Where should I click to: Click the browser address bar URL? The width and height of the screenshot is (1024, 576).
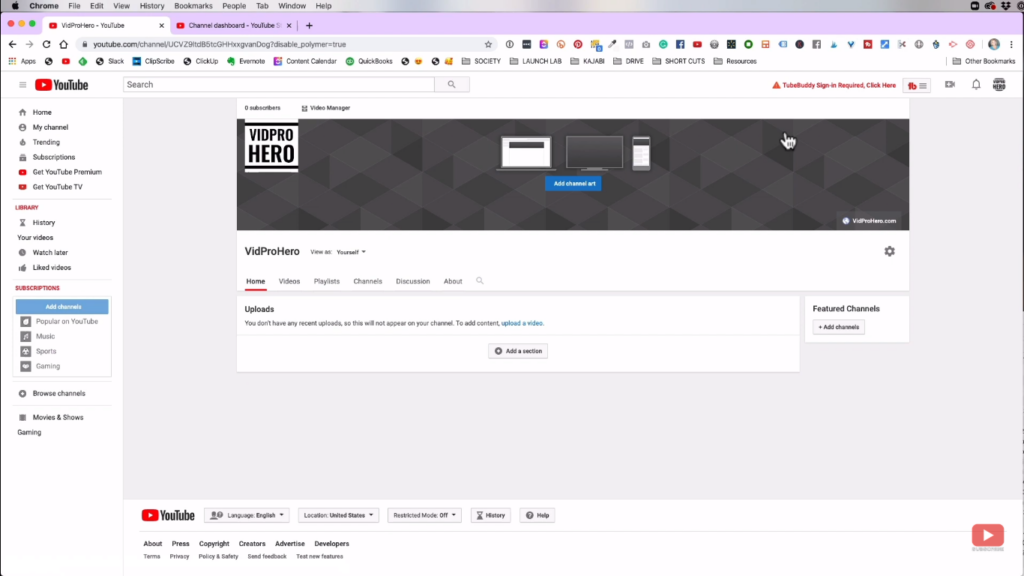coord(219,44)
